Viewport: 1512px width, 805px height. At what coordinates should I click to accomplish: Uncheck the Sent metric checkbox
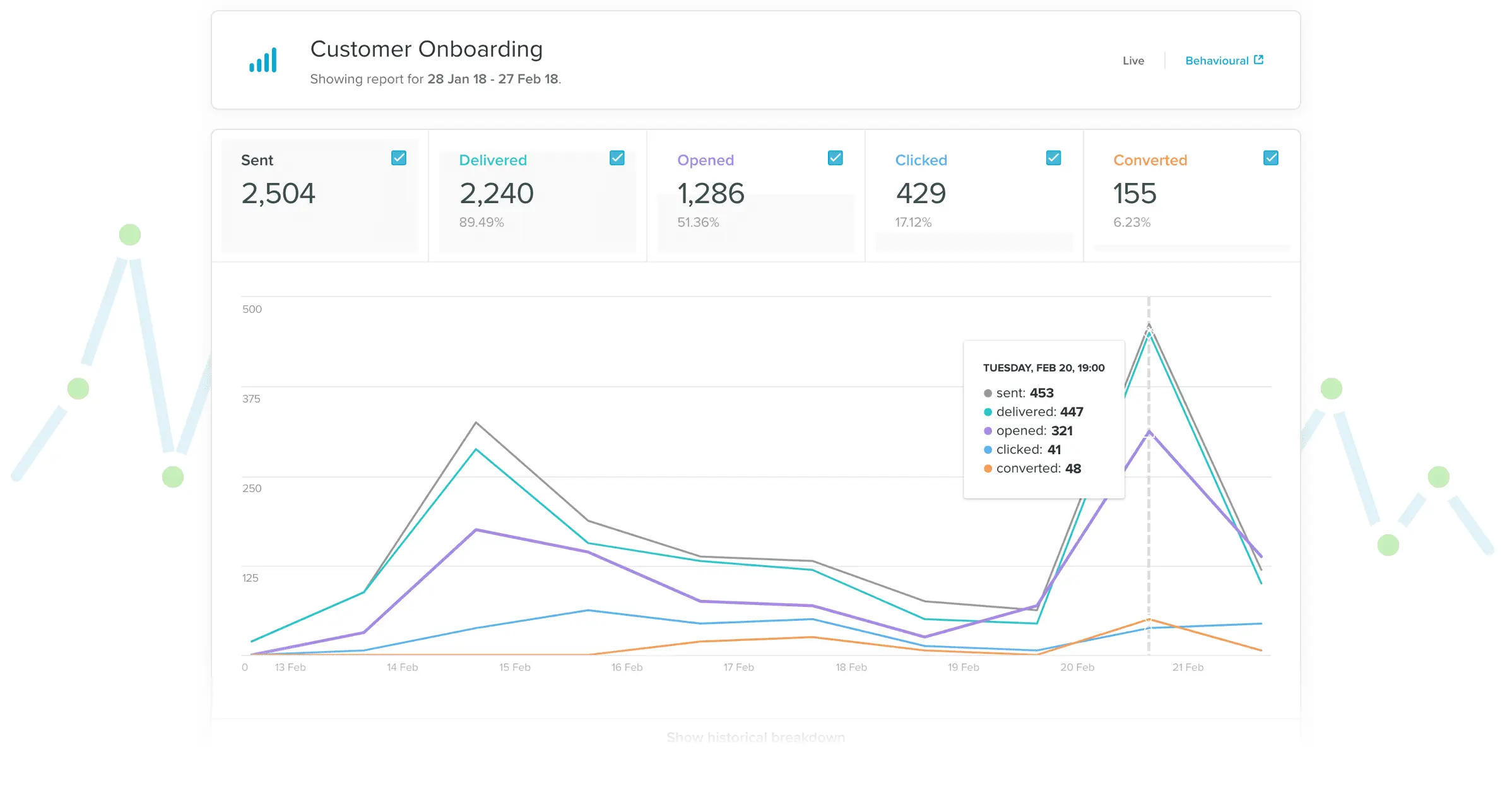click(398, 157)
